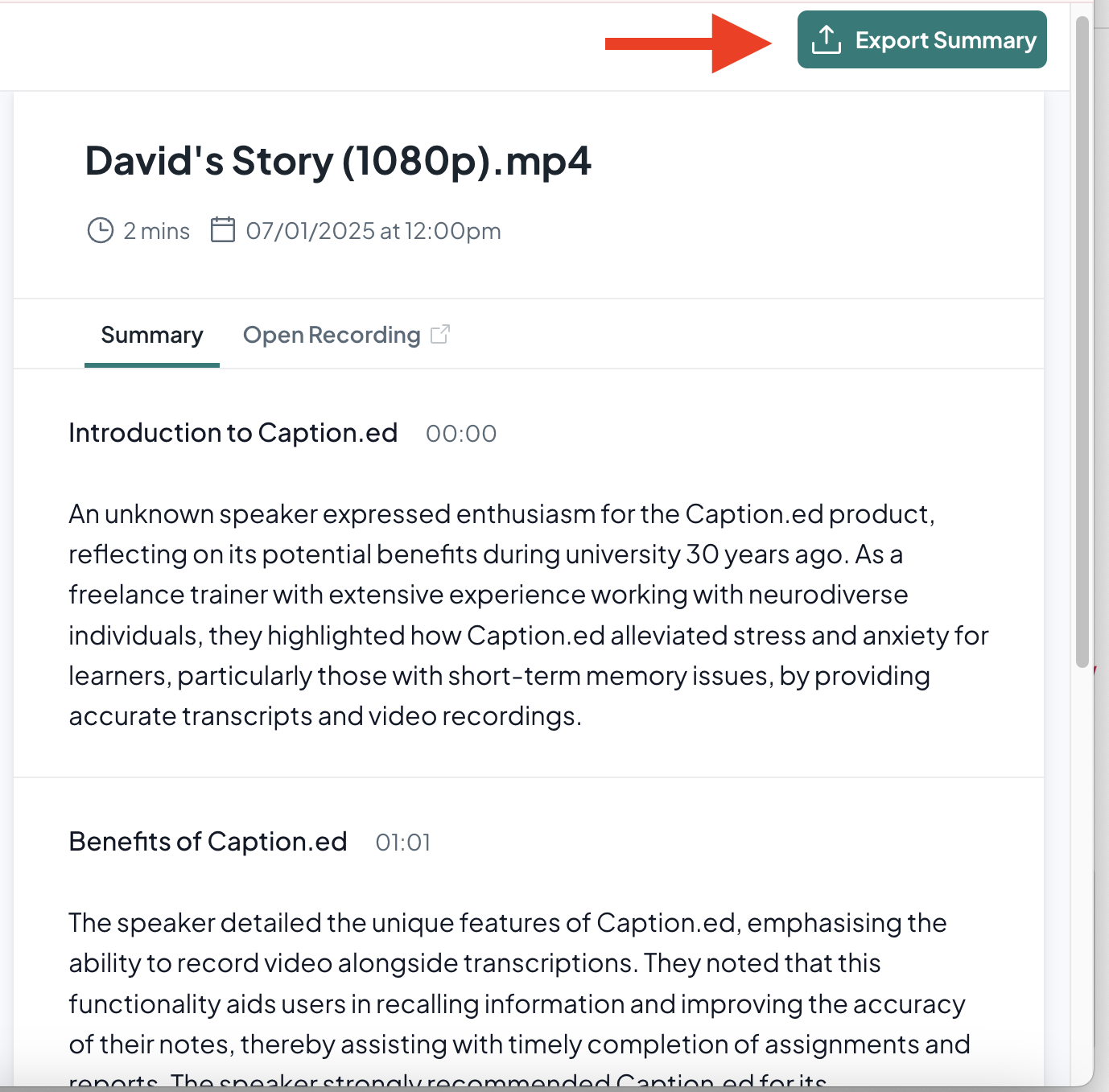Screen dimensions: 1109x1092
Task: Click the 2 mins duration text
Action: pos(157,231)
